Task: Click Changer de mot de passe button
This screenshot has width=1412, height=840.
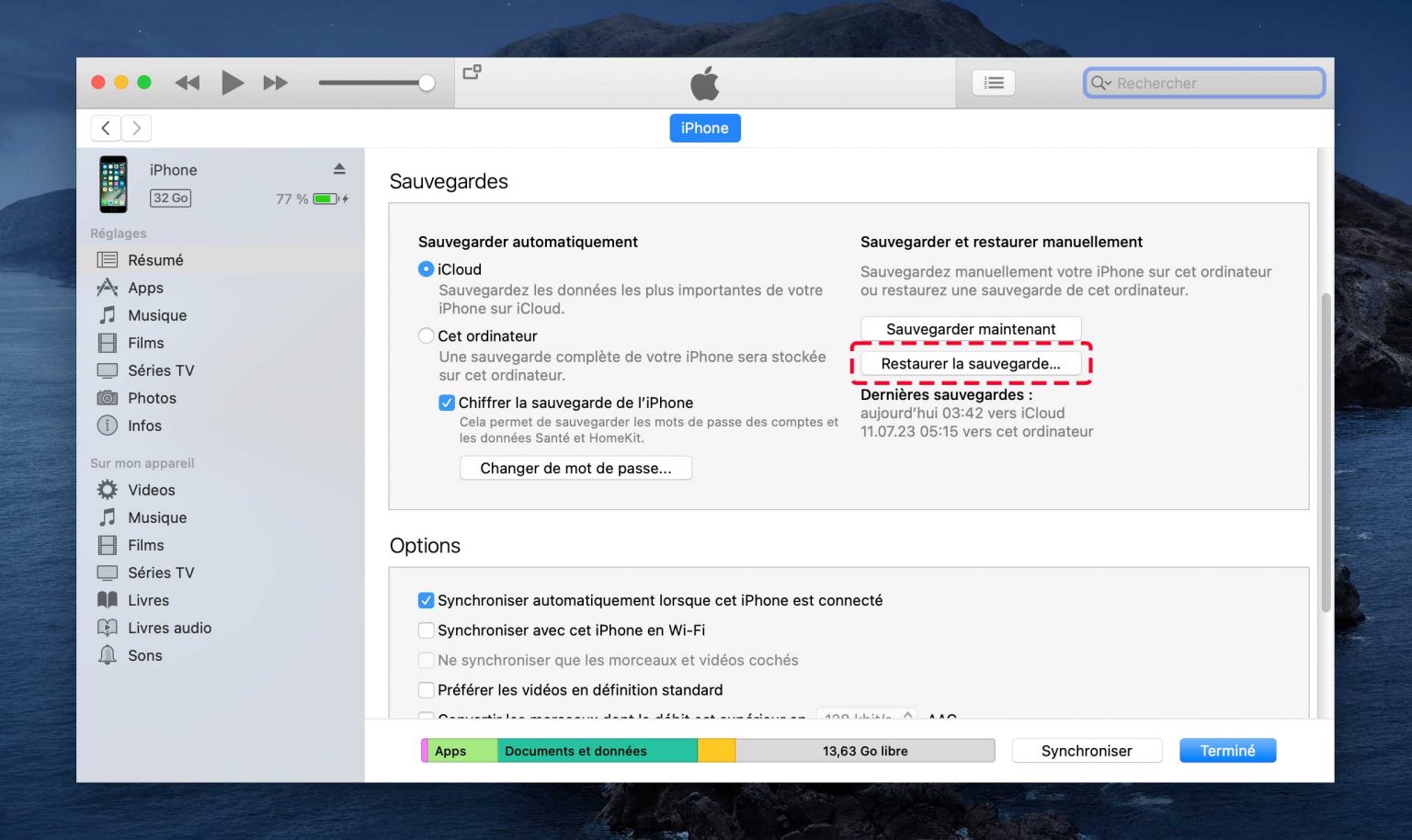Action: [x=575, y=468]
